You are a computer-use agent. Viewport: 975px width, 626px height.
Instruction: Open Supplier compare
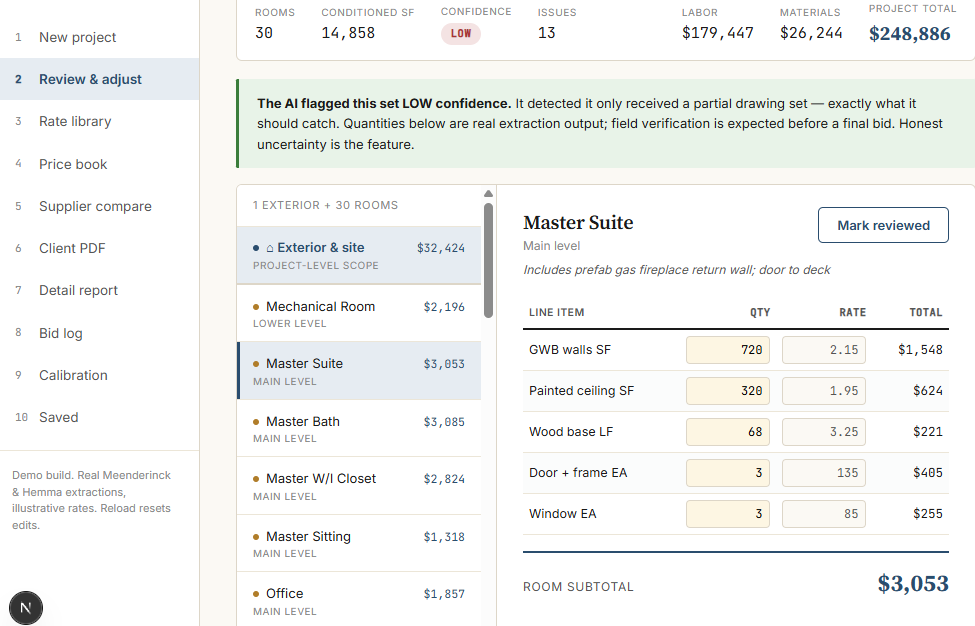[x=99, y=206]
